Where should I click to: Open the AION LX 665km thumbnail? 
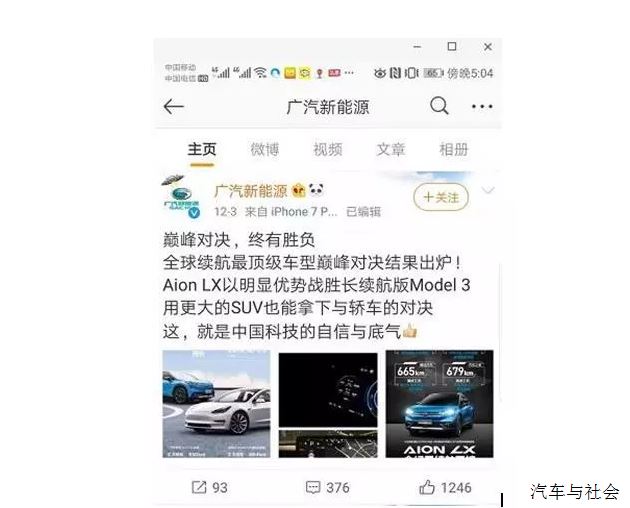[x=440, y=404]
